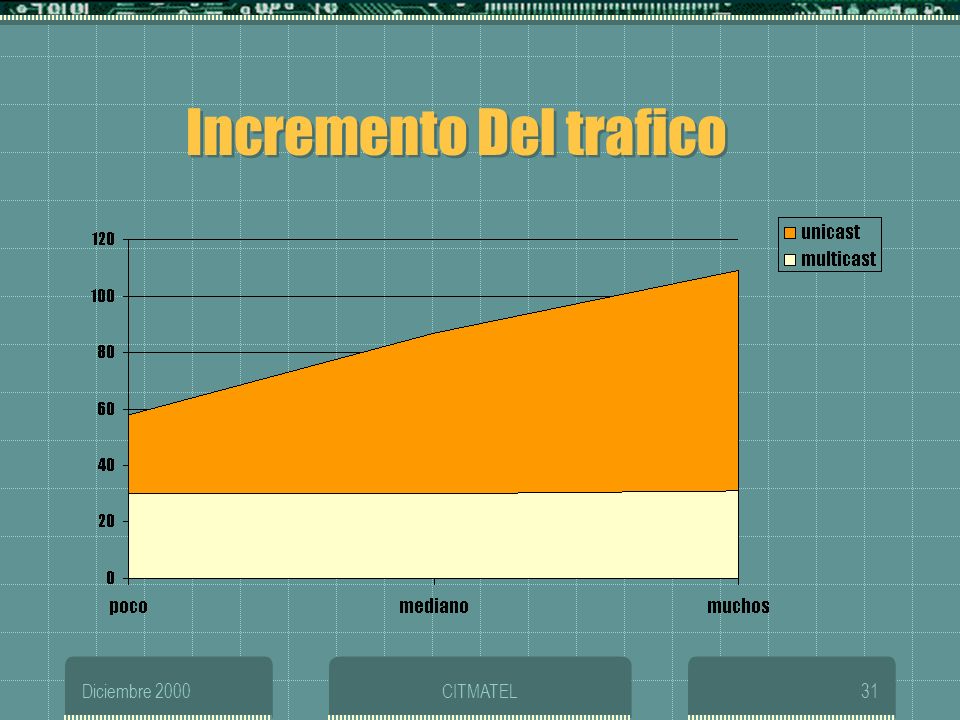960x720 pixels.
Task: Click the y-axis value 40
Action: [x=105, y=465]
